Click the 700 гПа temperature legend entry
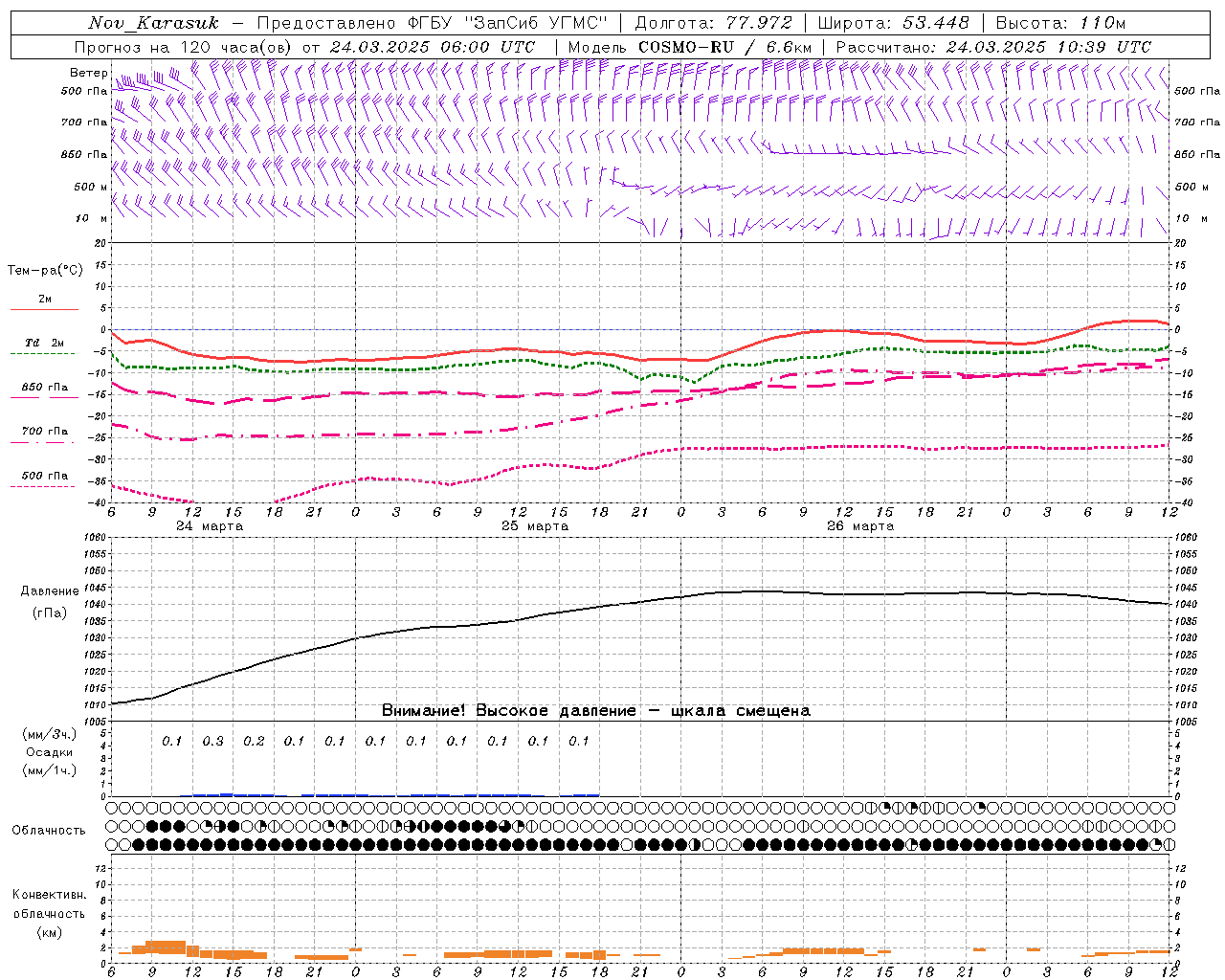 (44, 432)
